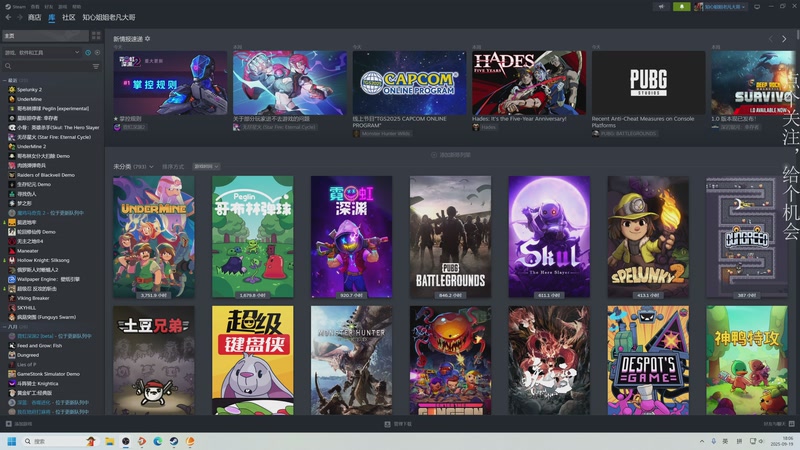Open the green notifications bell
Viewport: 800px width, 450px height.
(682, 7)
